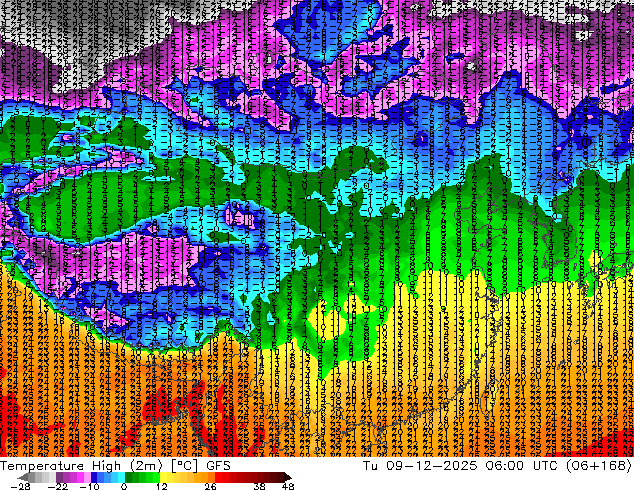Screen dimensions: 634x490
Task: Click the '[°C]' unit label
Action: [x=184, y=466]
